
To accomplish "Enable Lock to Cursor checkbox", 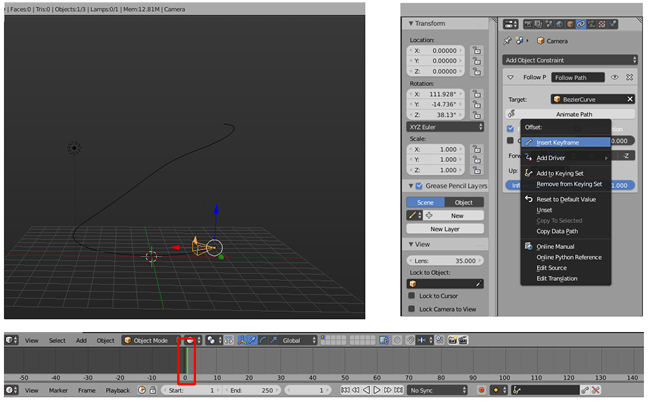I will point(413,297).
